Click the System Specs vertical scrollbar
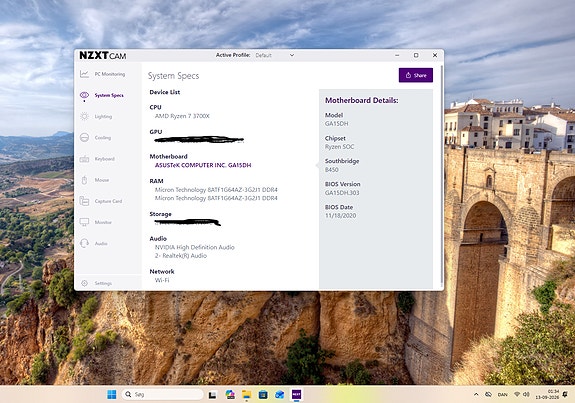Screen dimensions: 575x403 tap(441, 176)
